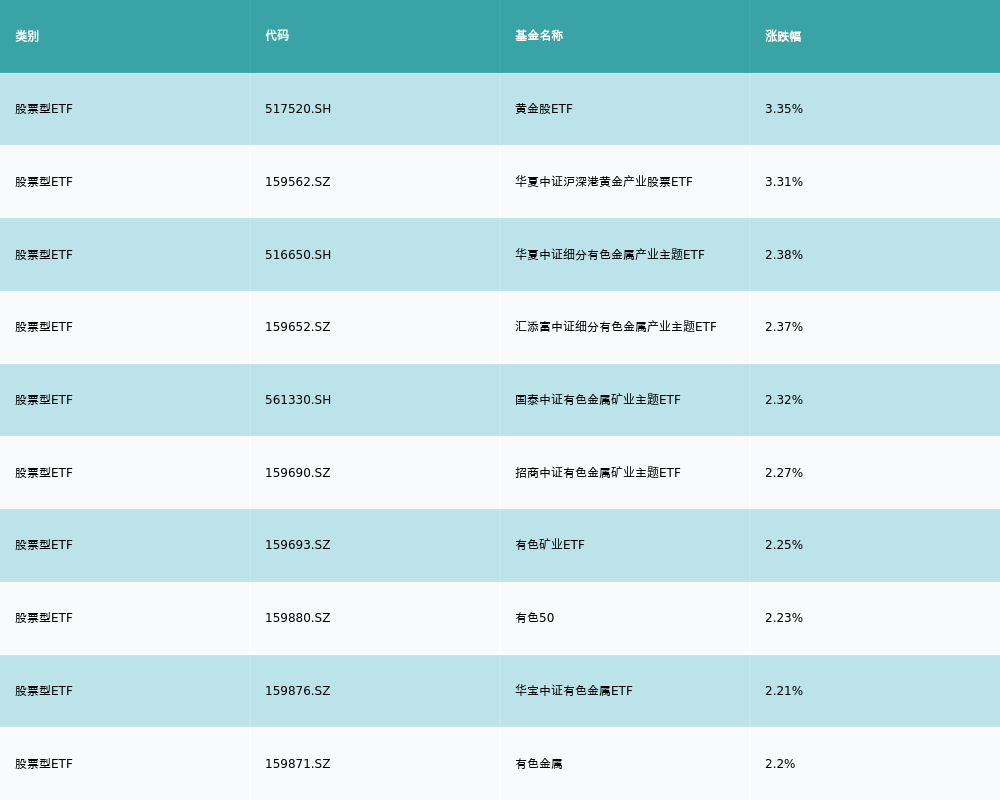
Task: Click 有色矿业ETF fund name
Action: tap(550, 545)
